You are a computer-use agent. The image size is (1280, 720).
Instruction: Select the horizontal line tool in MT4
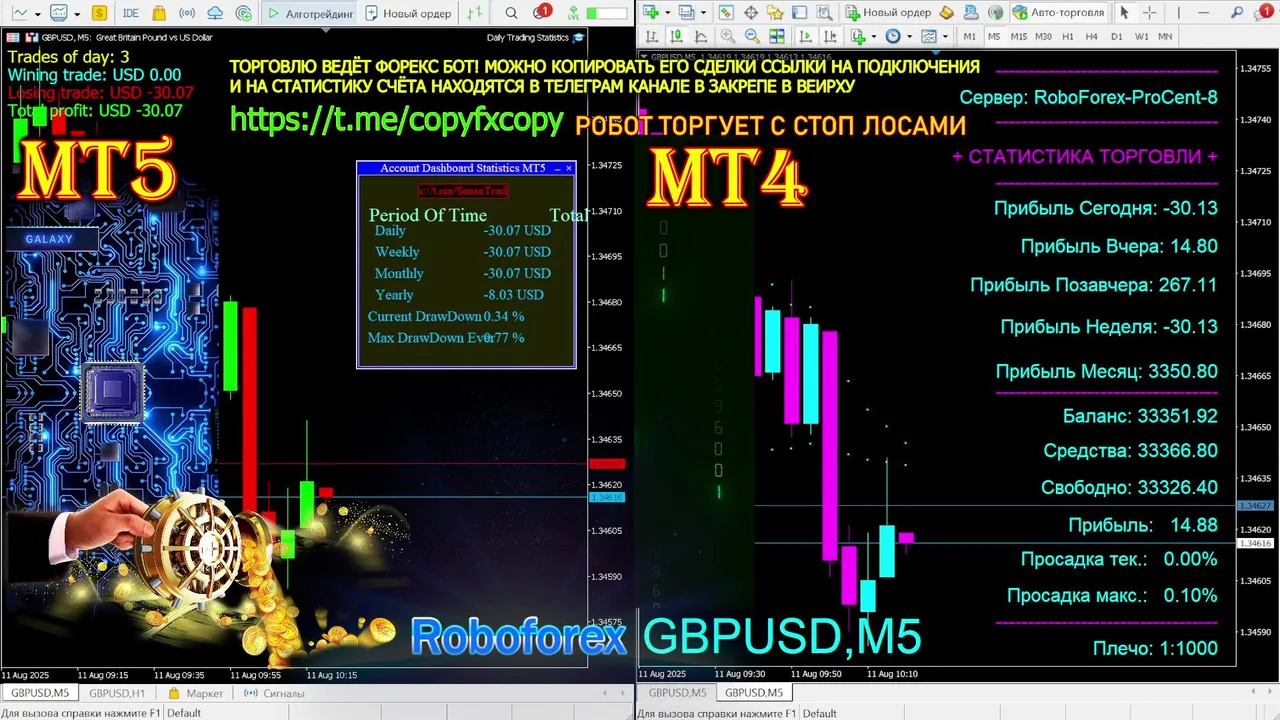(1203, 12)
